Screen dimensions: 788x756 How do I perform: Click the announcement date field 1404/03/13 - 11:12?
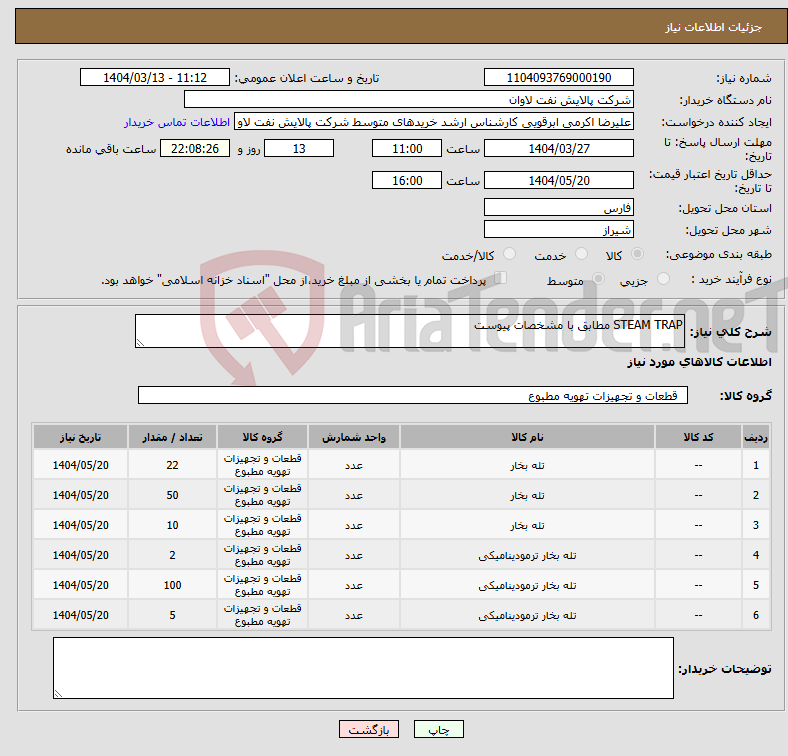coord(155,77)
